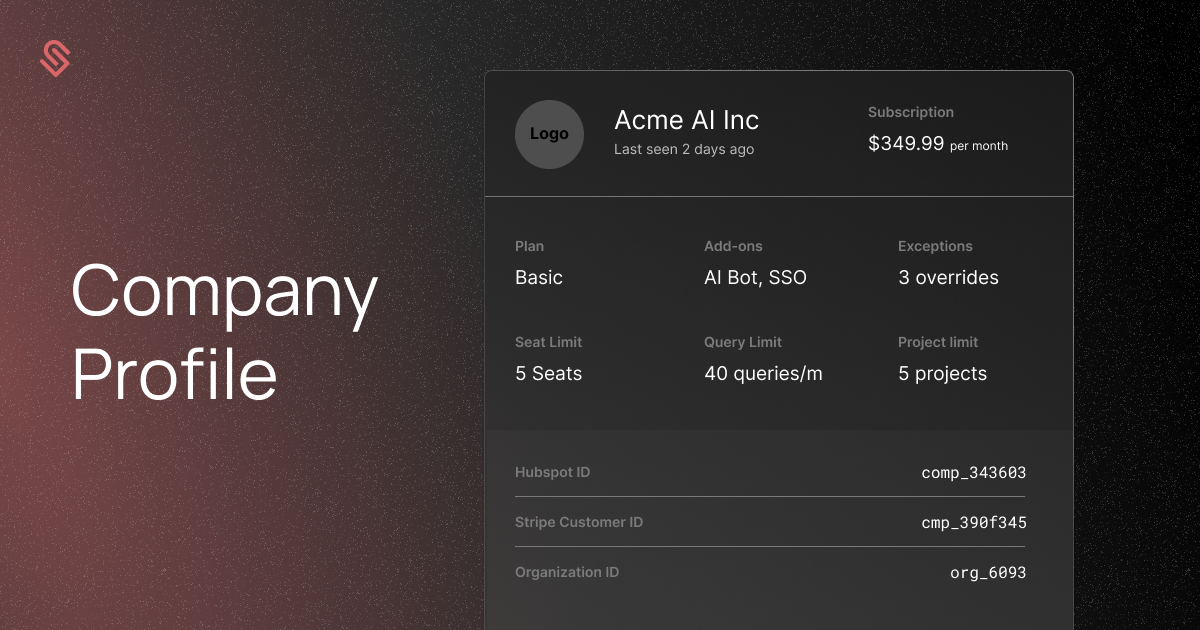Image resolution: width=1200 pixels, height=630 pixels.
Task: Click the Organization ID label
Action: click(x=567, y=572)
